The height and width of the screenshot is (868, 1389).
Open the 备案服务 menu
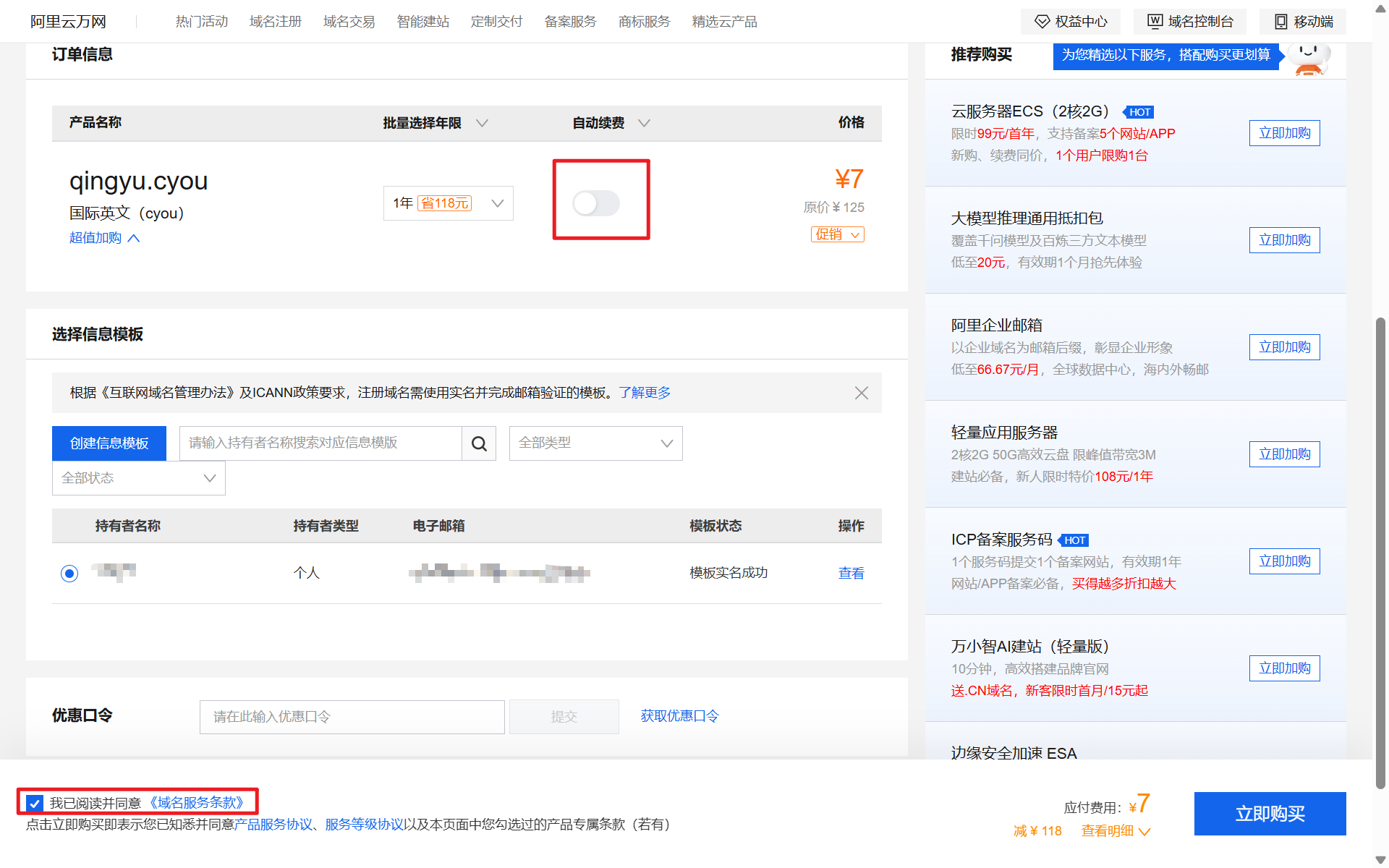pyautogui.click(x=571, y=22)
